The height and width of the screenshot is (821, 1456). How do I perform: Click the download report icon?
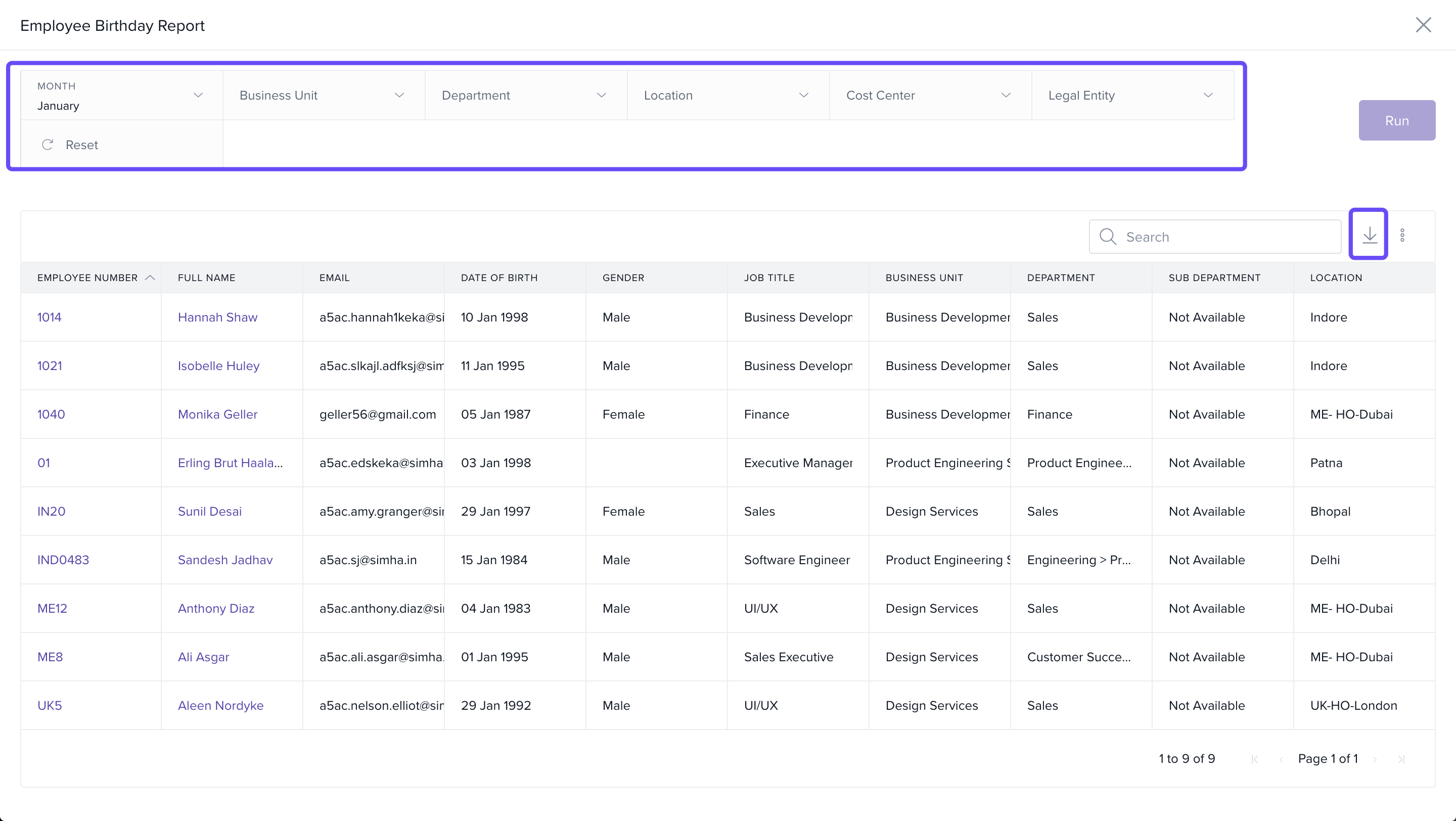[x=1369, y=235]
